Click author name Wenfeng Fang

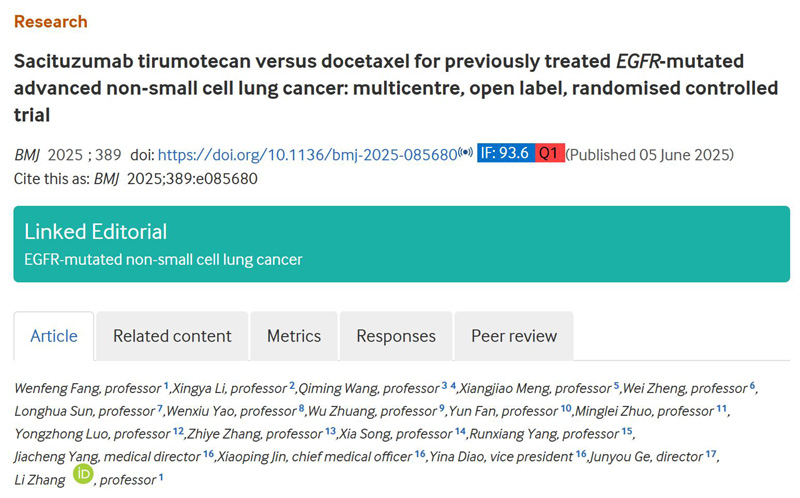[48, 388]
